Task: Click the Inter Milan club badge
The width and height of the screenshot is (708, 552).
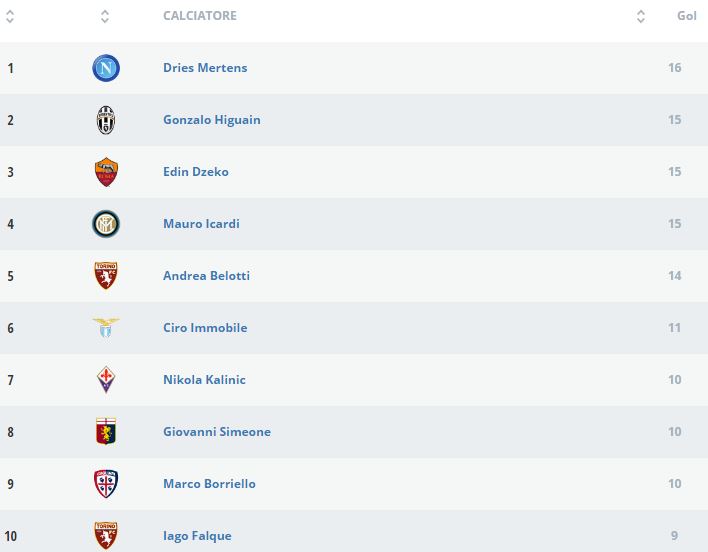Action: (x=106, y=224)
